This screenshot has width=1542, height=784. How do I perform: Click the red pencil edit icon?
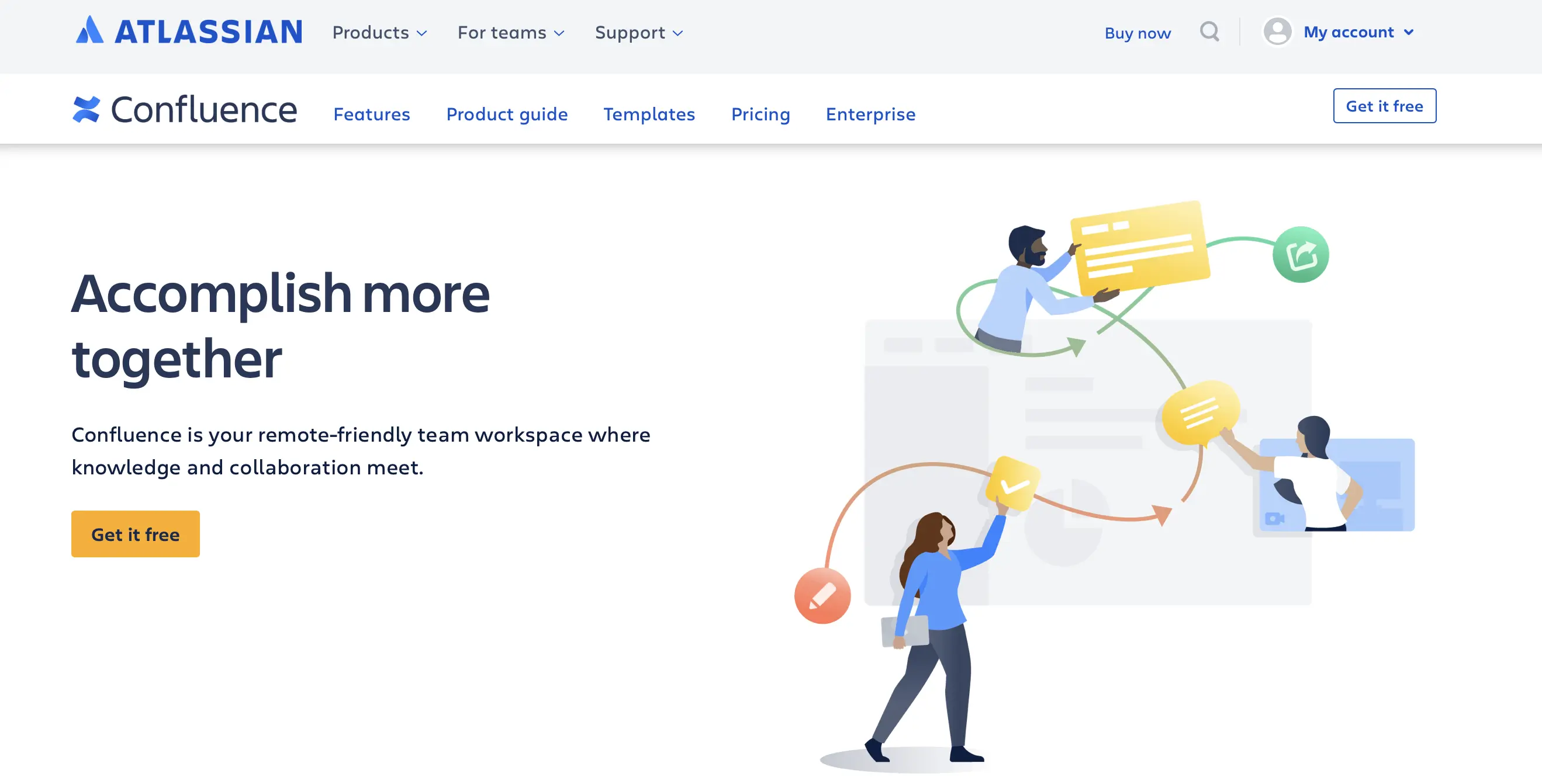(x=822, y=595)
